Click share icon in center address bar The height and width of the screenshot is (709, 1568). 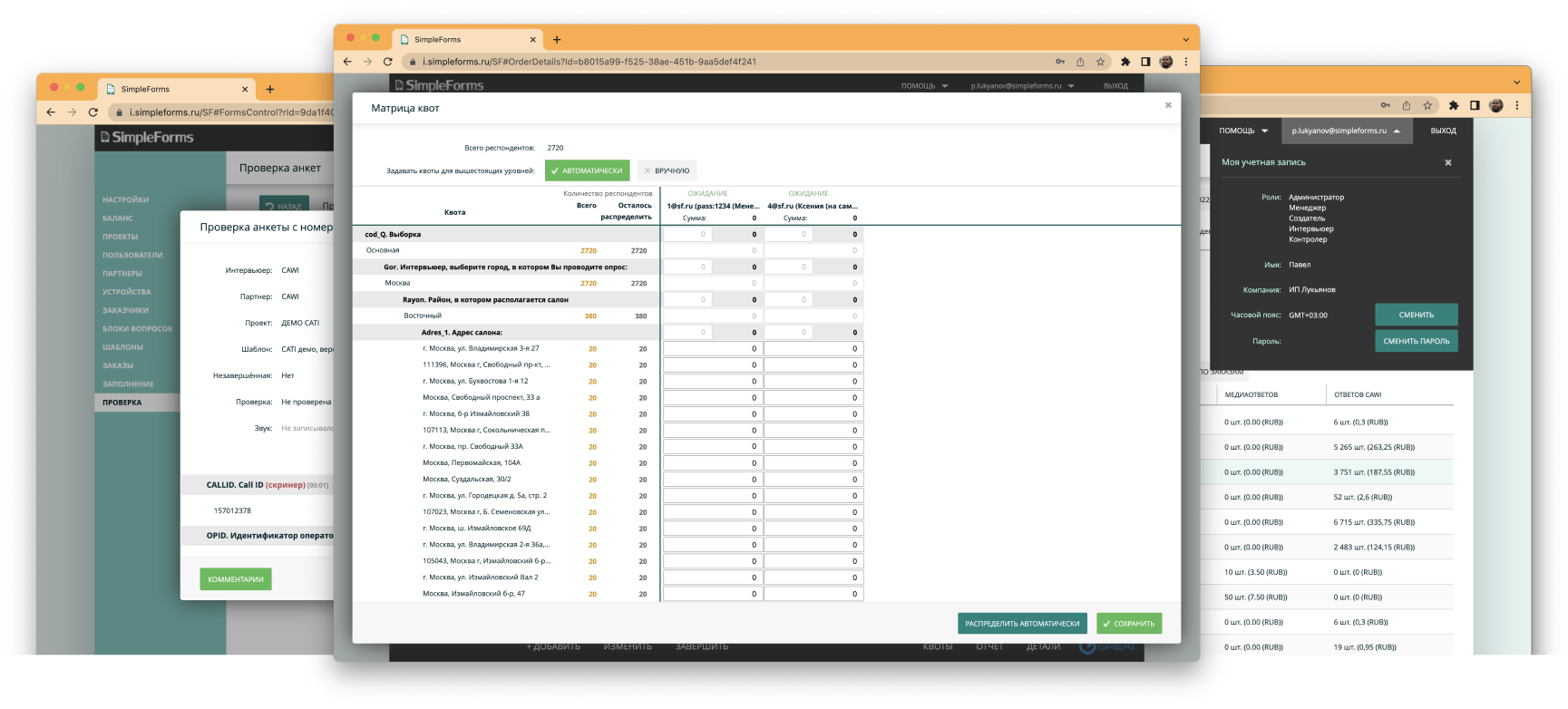(1080, 62)
